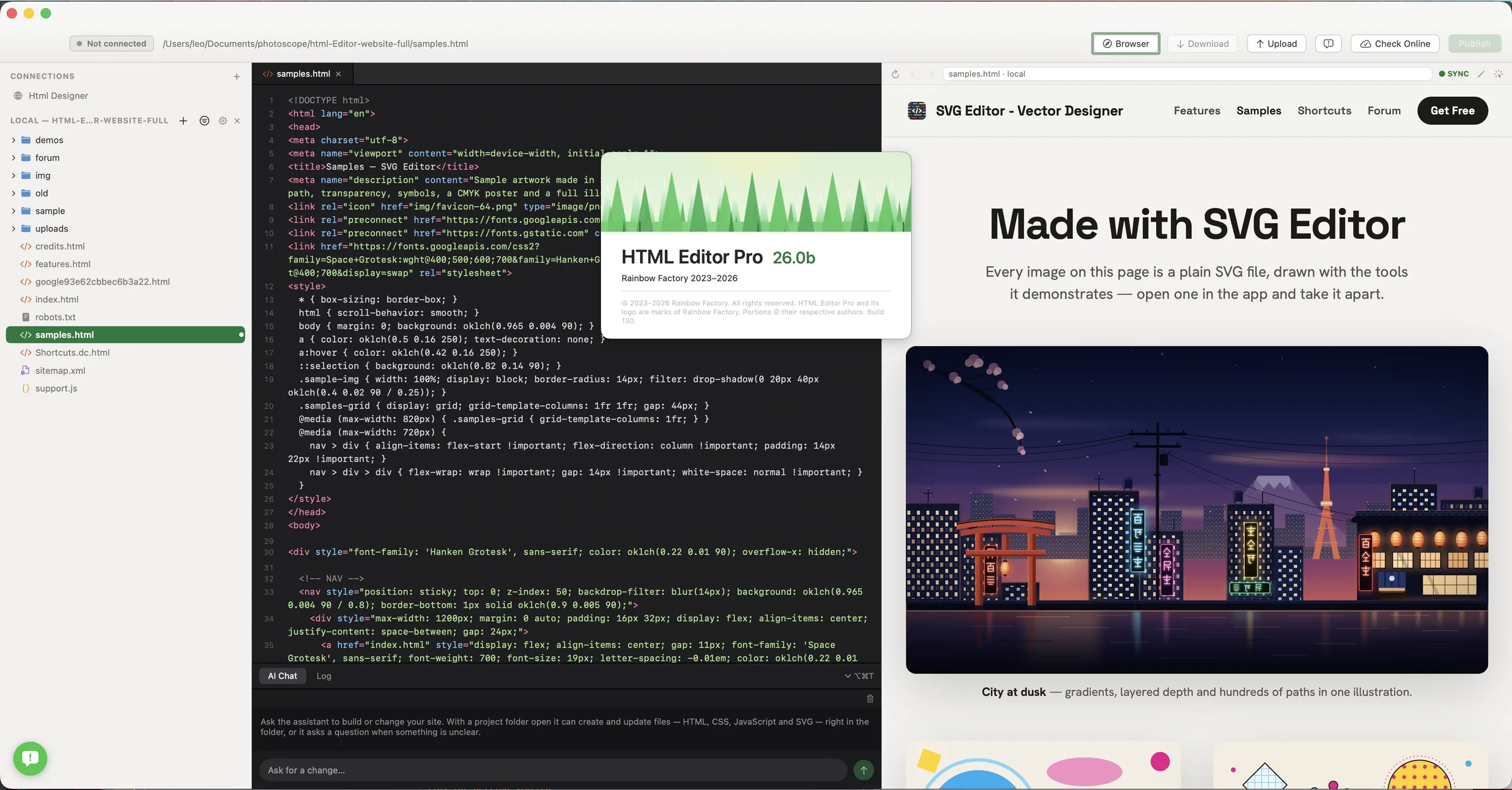Click the Upload button
1512x790 pixels.
click(1276, 43)
